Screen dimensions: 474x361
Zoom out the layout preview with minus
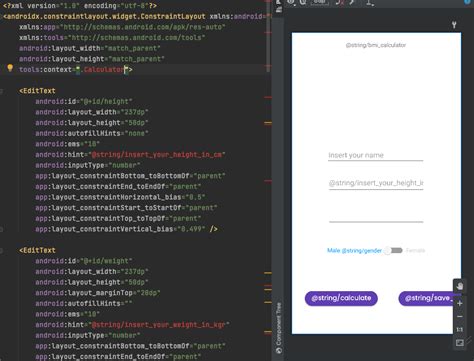(x=460, y=316)
